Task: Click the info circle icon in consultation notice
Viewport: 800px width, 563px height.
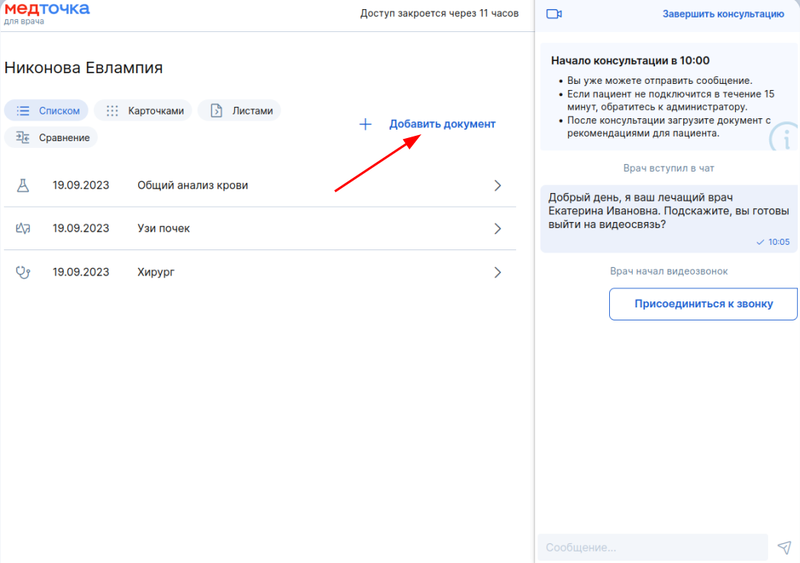Action: point(785,137)
